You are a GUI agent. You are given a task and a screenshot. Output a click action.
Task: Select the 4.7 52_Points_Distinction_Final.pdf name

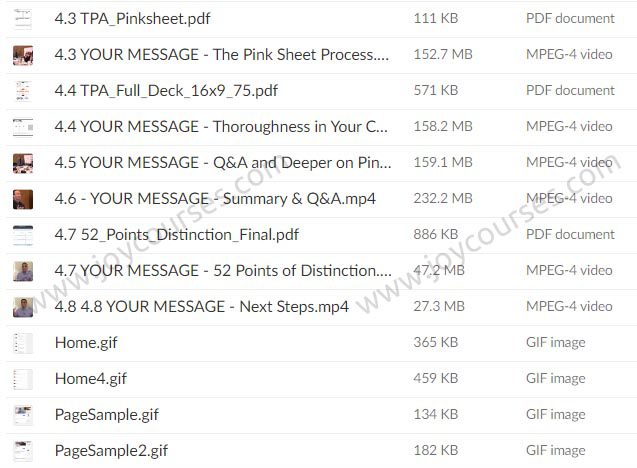click(177, 235)
